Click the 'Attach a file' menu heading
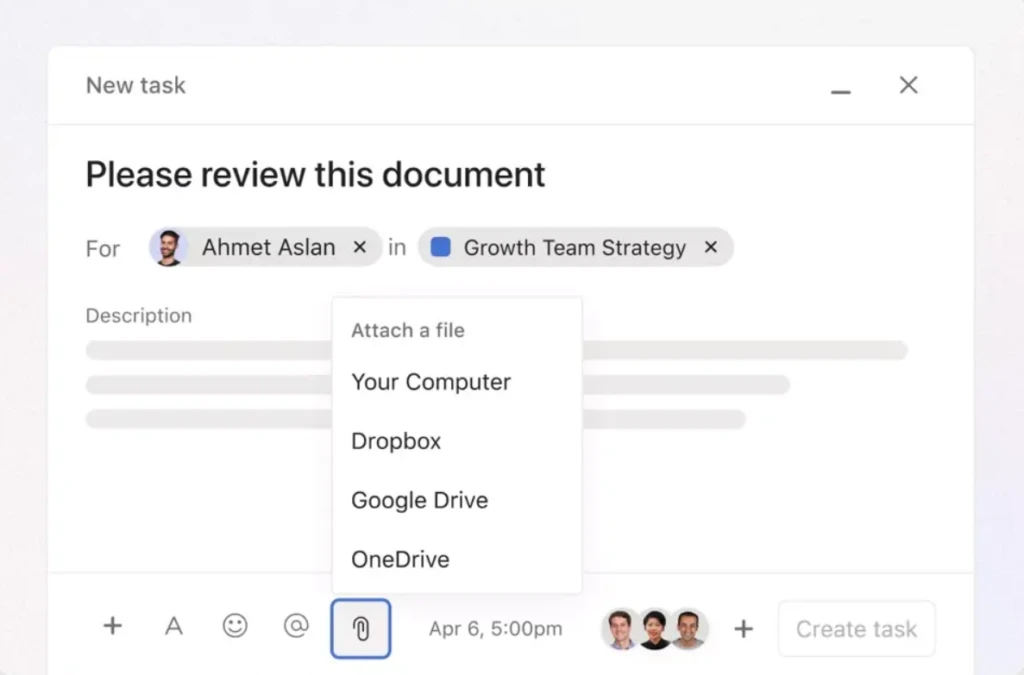 coord(408,330)
